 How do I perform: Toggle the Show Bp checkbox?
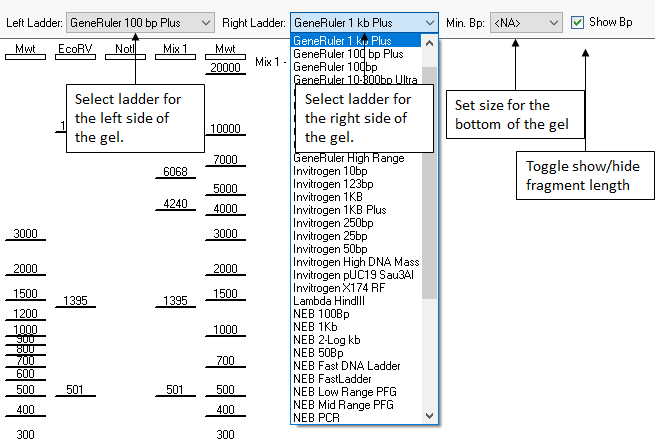click(578, 21)
